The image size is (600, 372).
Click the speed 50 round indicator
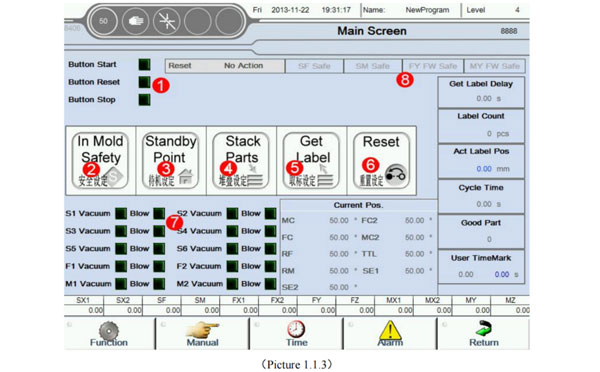point(103,21)
